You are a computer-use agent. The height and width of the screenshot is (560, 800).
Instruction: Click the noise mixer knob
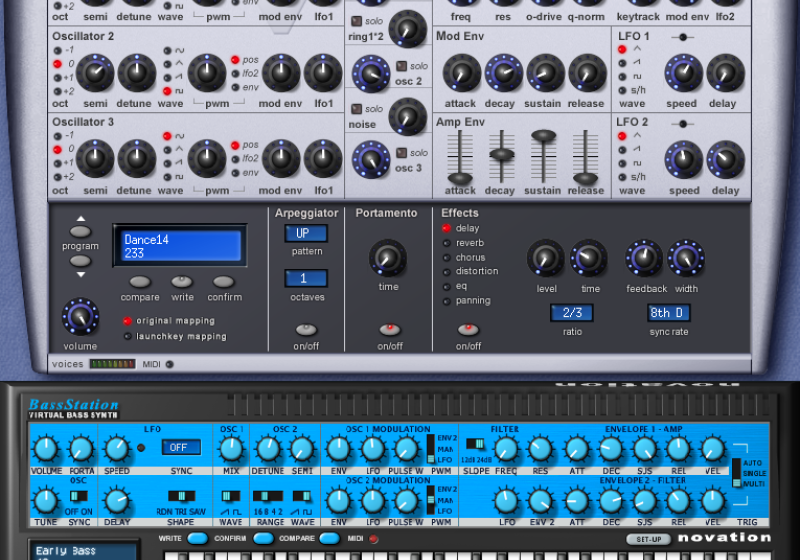coord(408,116)
